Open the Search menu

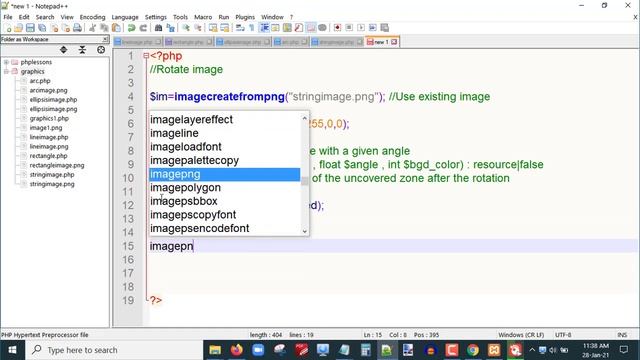[45, 17]
